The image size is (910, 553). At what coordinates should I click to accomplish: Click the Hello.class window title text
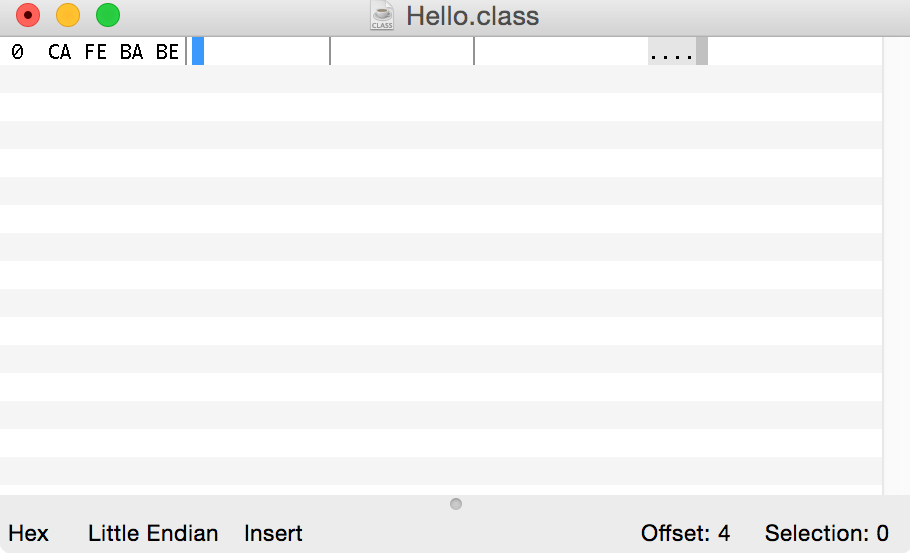coord(472,16)
